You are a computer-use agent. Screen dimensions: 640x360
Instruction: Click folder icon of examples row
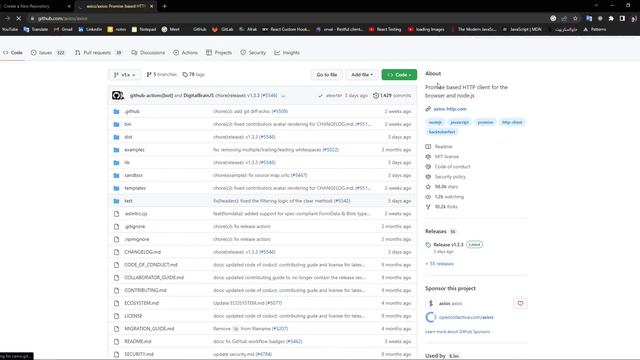coord(116,150)
